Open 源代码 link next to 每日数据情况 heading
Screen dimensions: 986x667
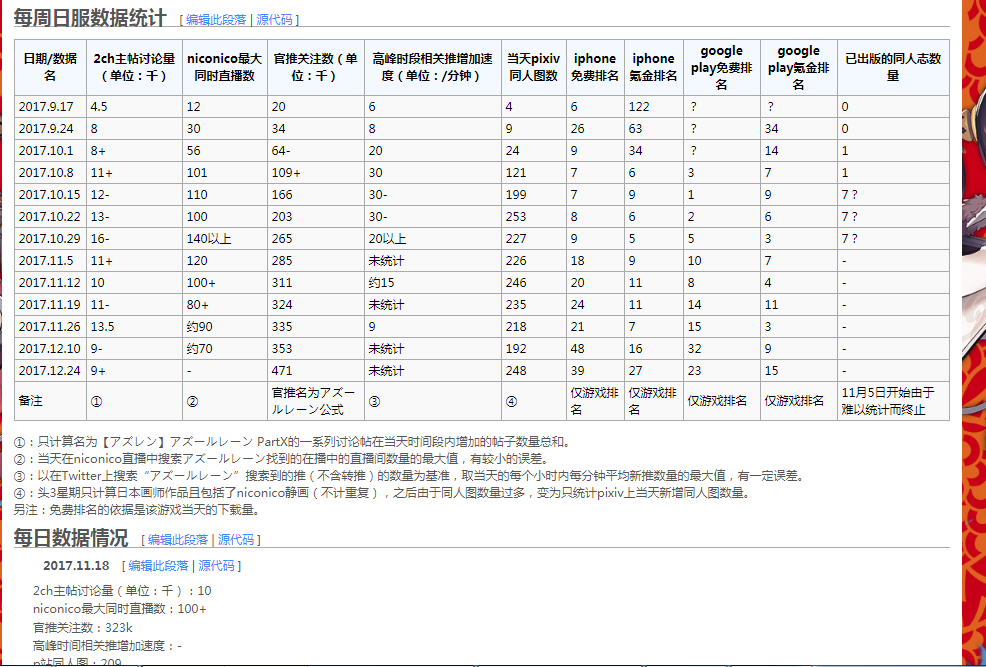coord(237,540)
